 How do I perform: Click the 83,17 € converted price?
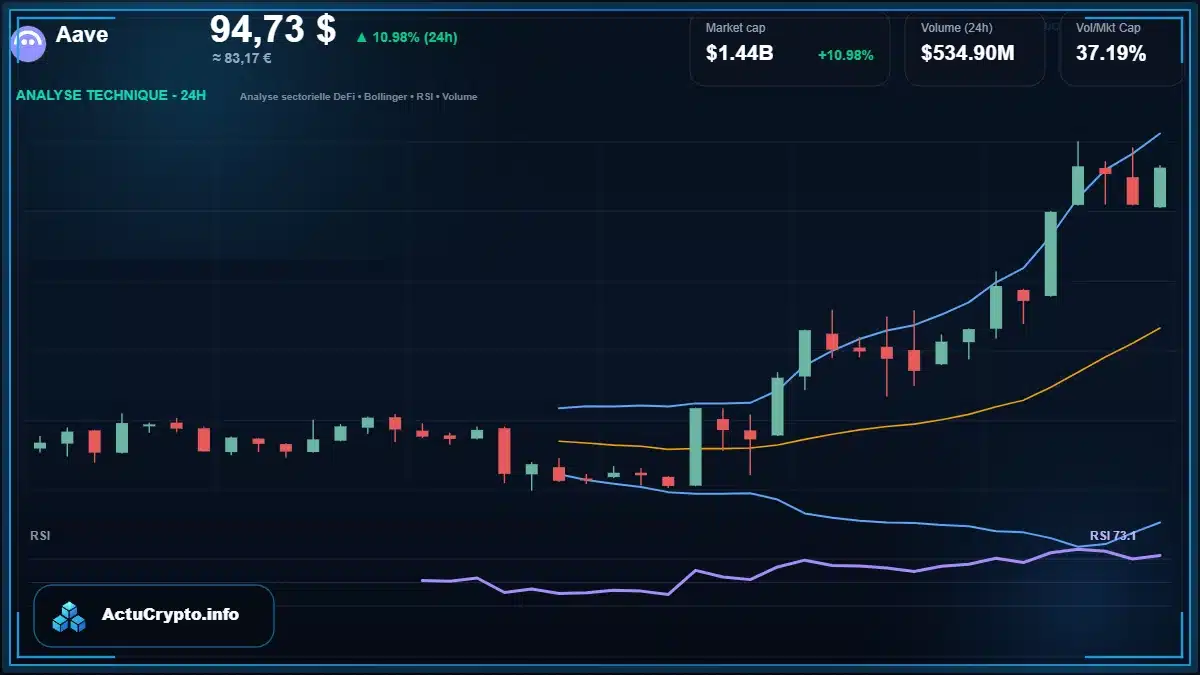point(242,58)
